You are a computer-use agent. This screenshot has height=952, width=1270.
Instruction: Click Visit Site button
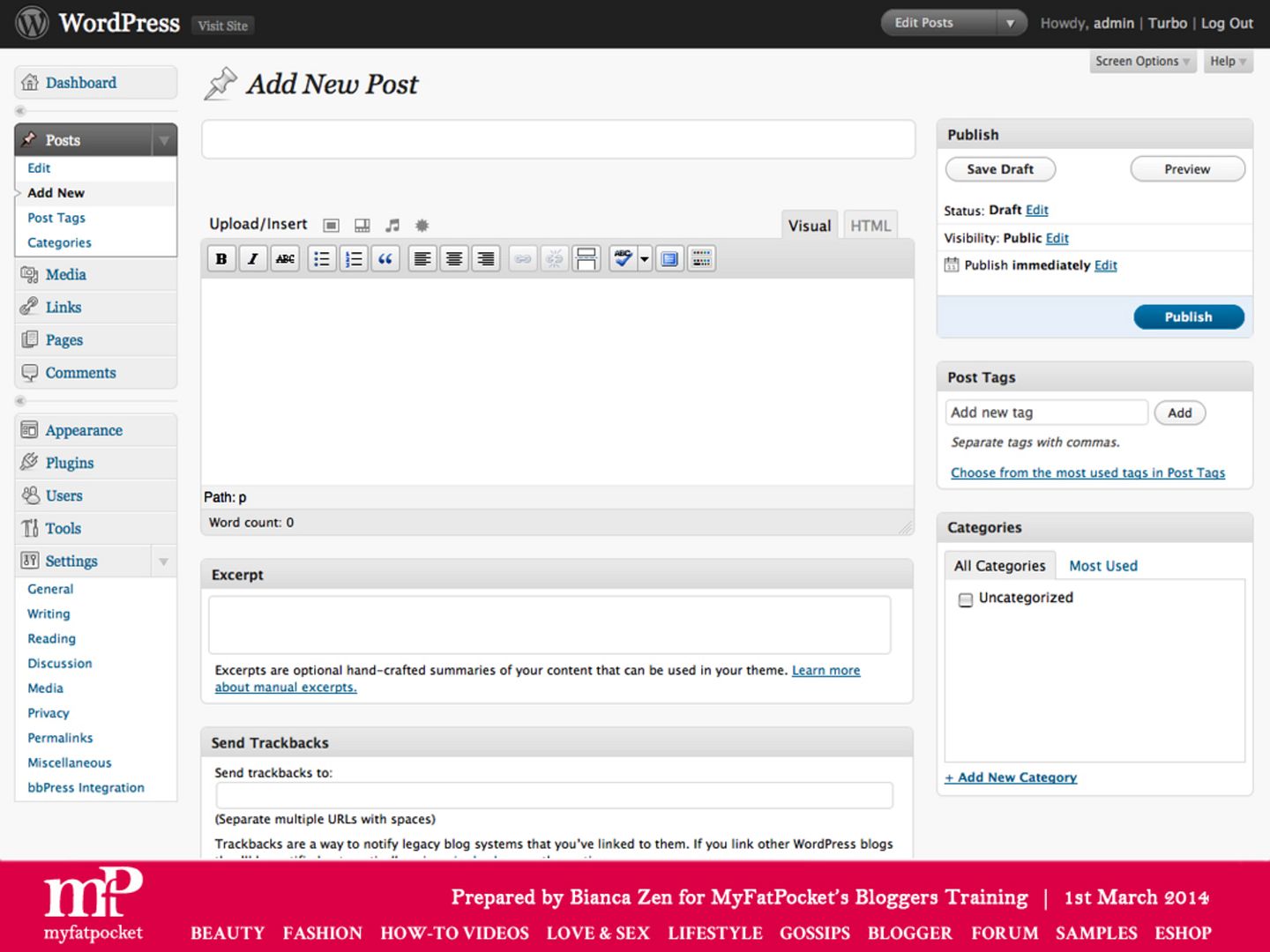(223, 26)
